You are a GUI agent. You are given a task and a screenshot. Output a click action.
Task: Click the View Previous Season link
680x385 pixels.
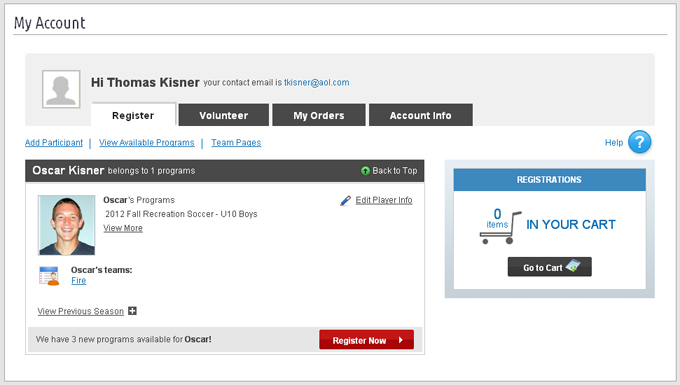tap(81, 311)
